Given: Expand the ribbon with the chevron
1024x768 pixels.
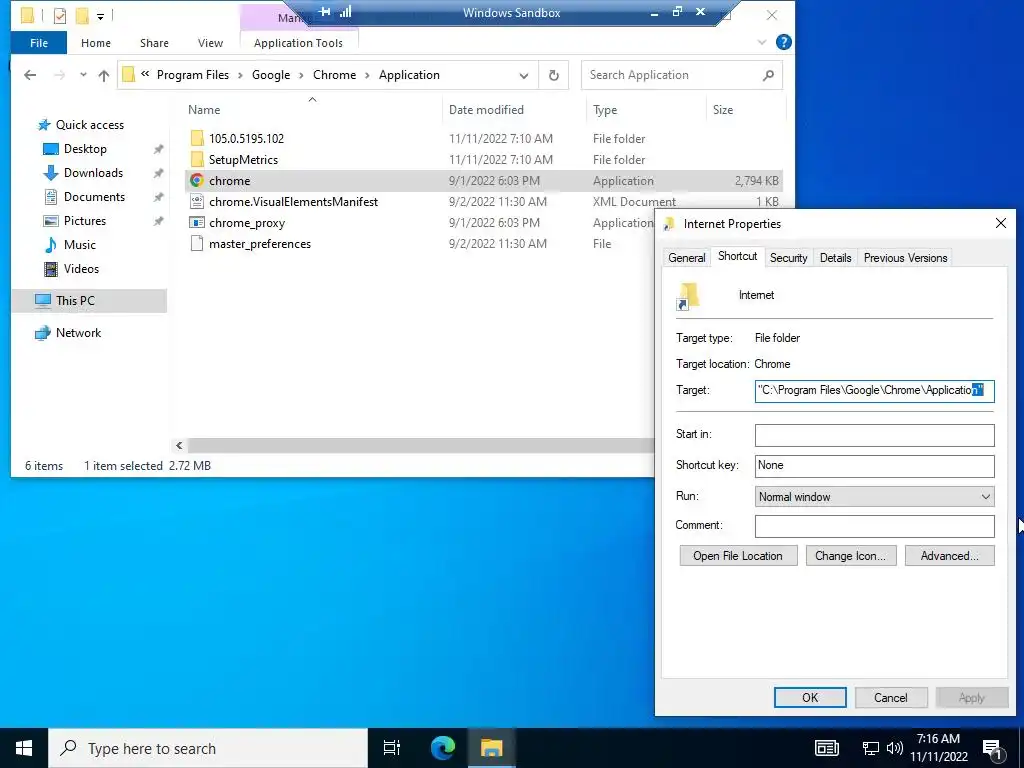Looking at the screenshot, I should coord(761,42).
